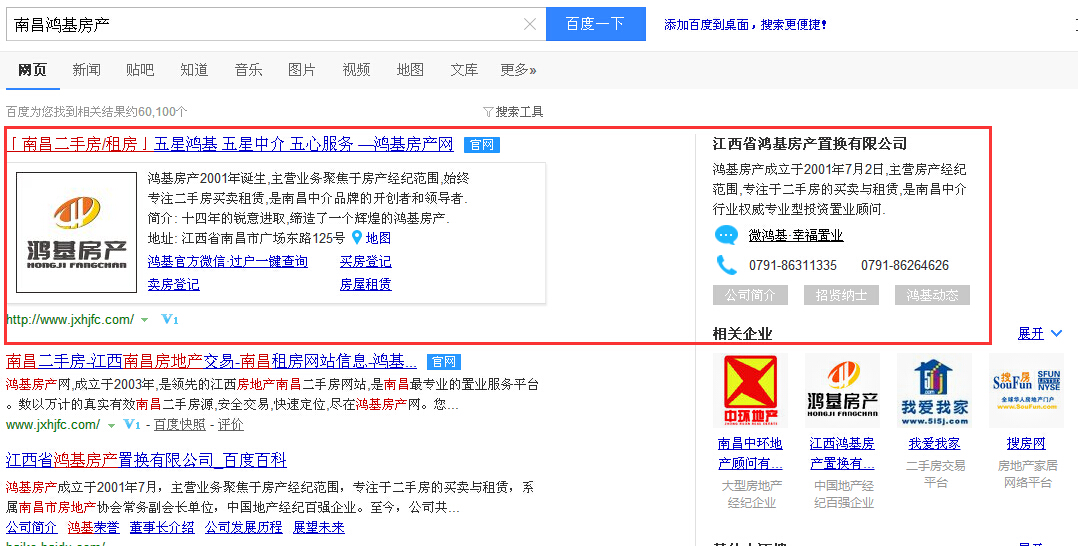The width and height of the screenshot is (1078, 546).
Task: Open the first result title 南昌二手房/租房 五星鸿基
Action: coord(230,144)
